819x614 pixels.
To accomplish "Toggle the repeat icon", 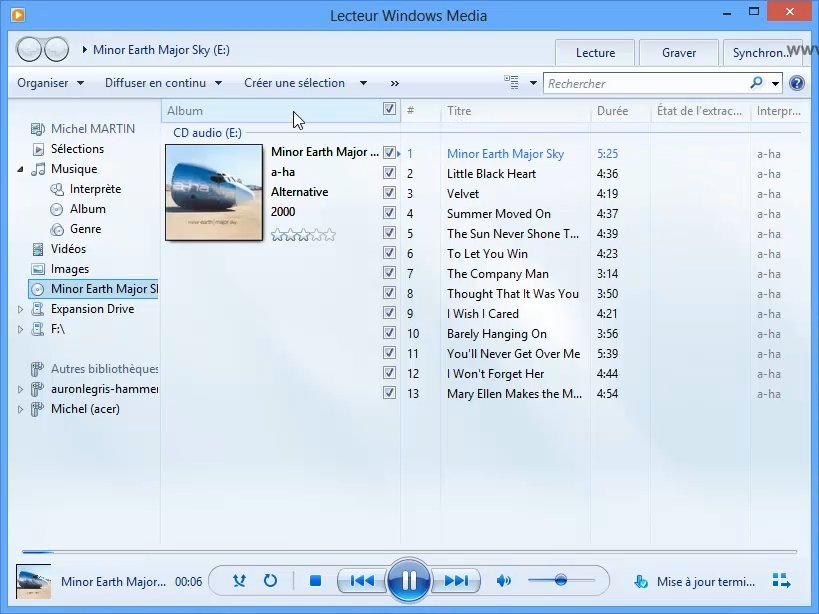I will click(270, 580).
